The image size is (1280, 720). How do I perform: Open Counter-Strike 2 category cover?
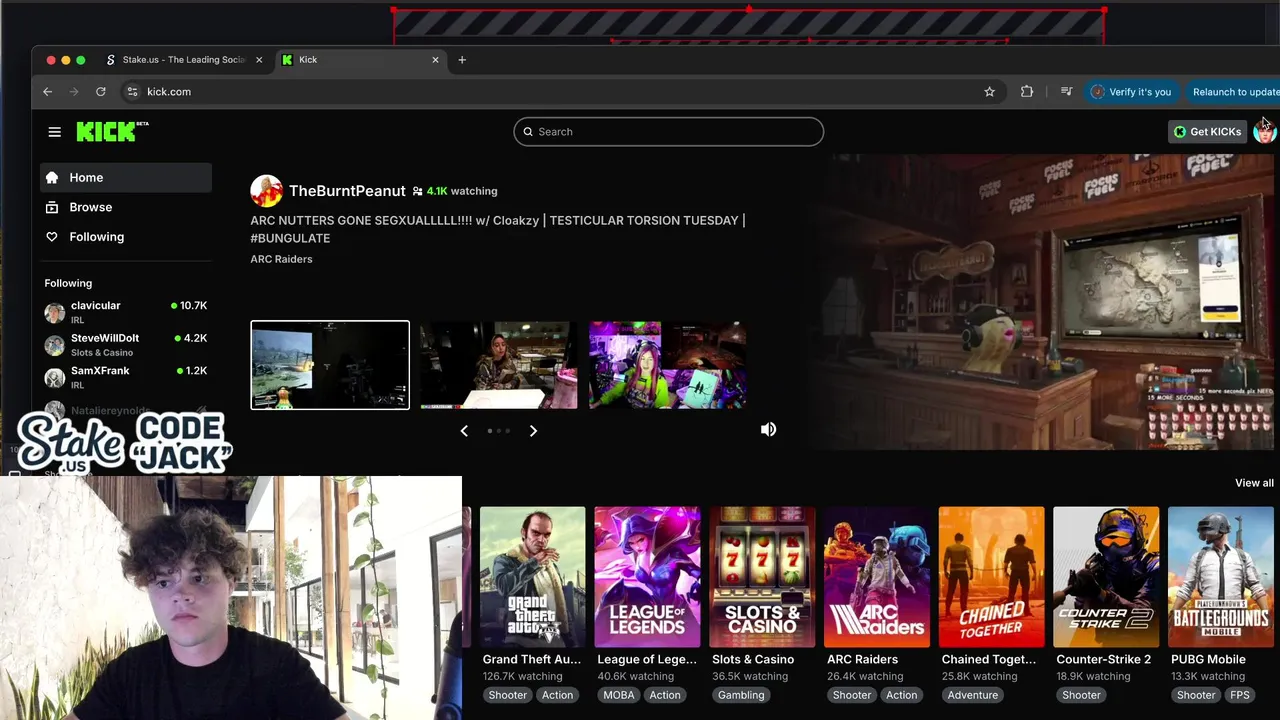click(x=1106, y=577)
